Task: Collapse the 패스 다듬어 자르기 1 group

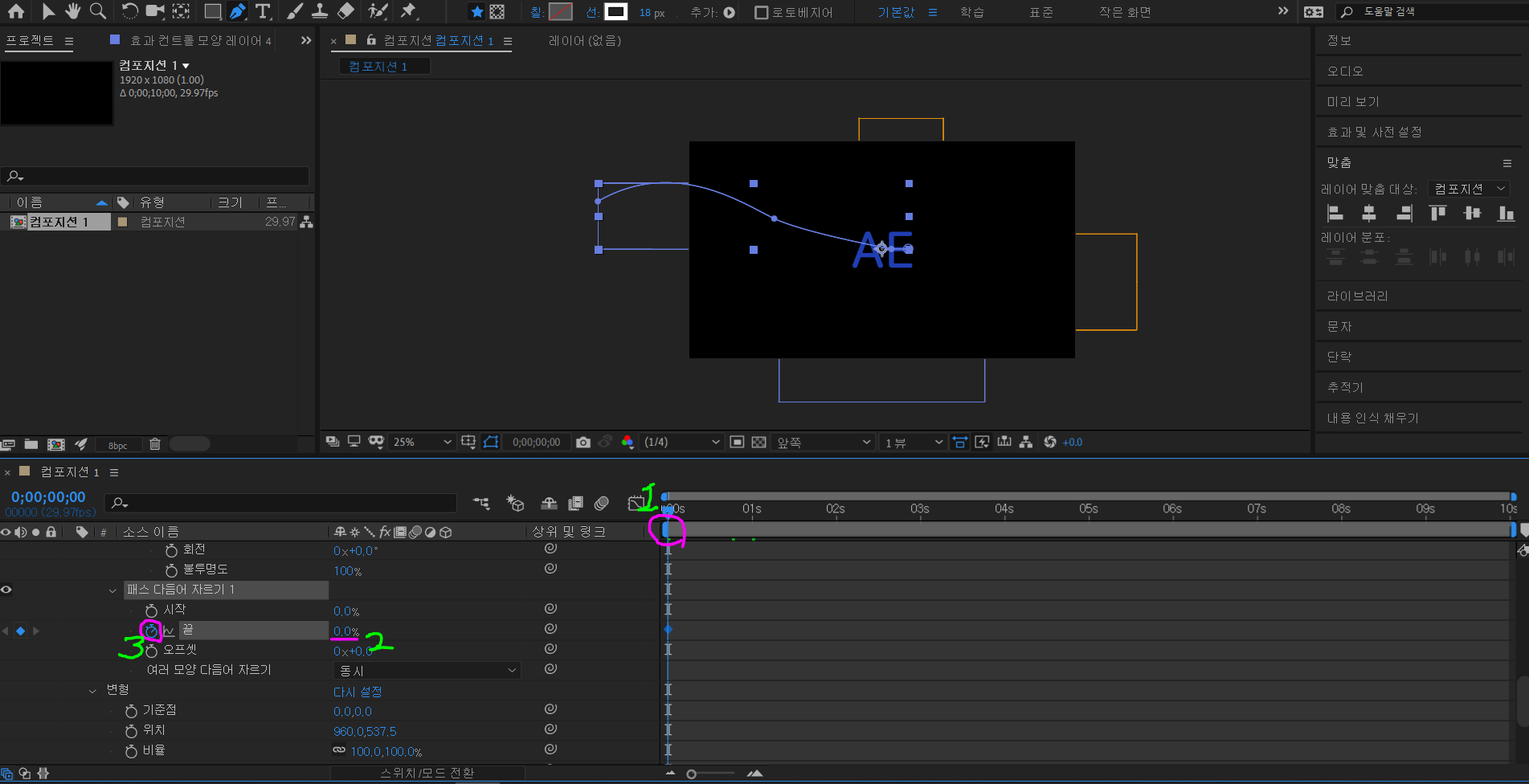Action: coord(112,590)
